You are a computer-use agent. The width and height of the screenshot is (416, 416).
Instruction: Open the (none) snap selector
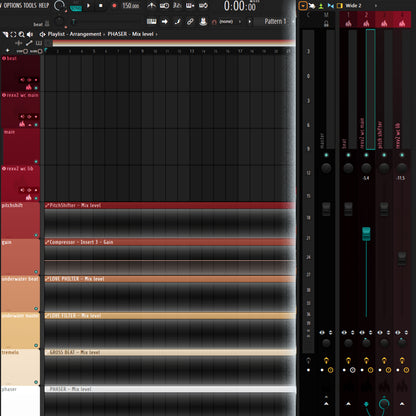click(x=226, y=22)
